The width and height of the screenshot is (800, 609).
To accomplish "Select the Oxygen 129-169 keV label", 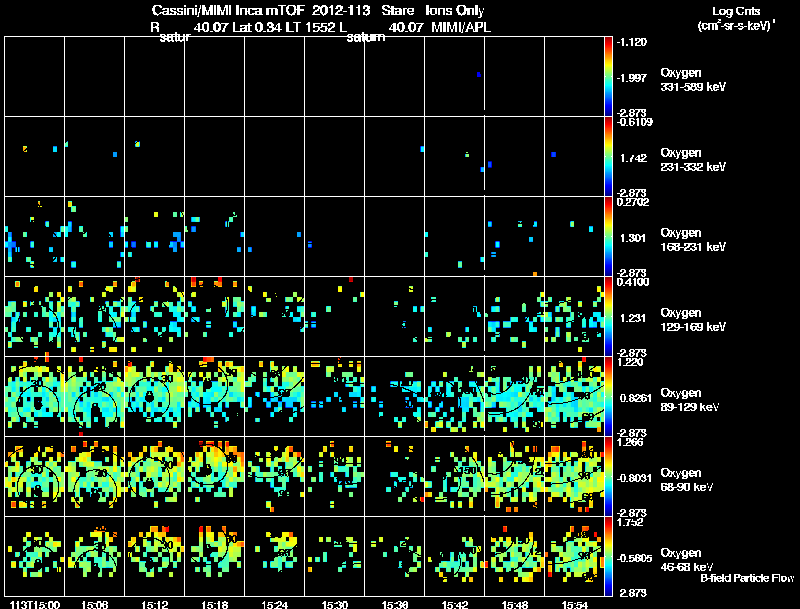I will [693, 320].
